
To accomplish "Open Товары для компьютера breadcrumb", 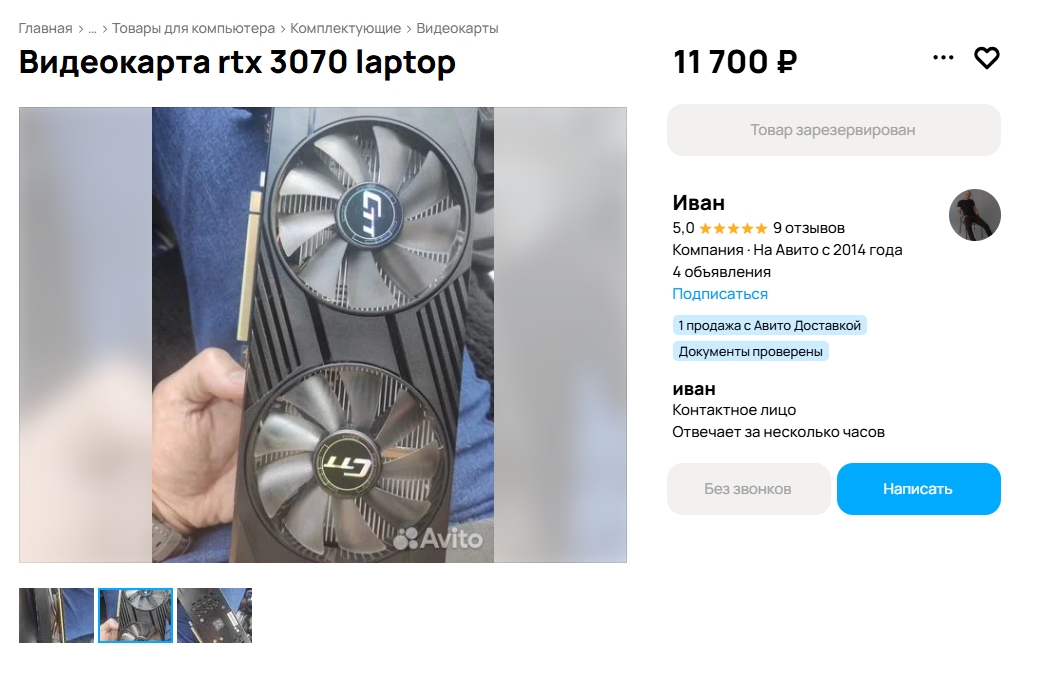I will click(193, 29).
